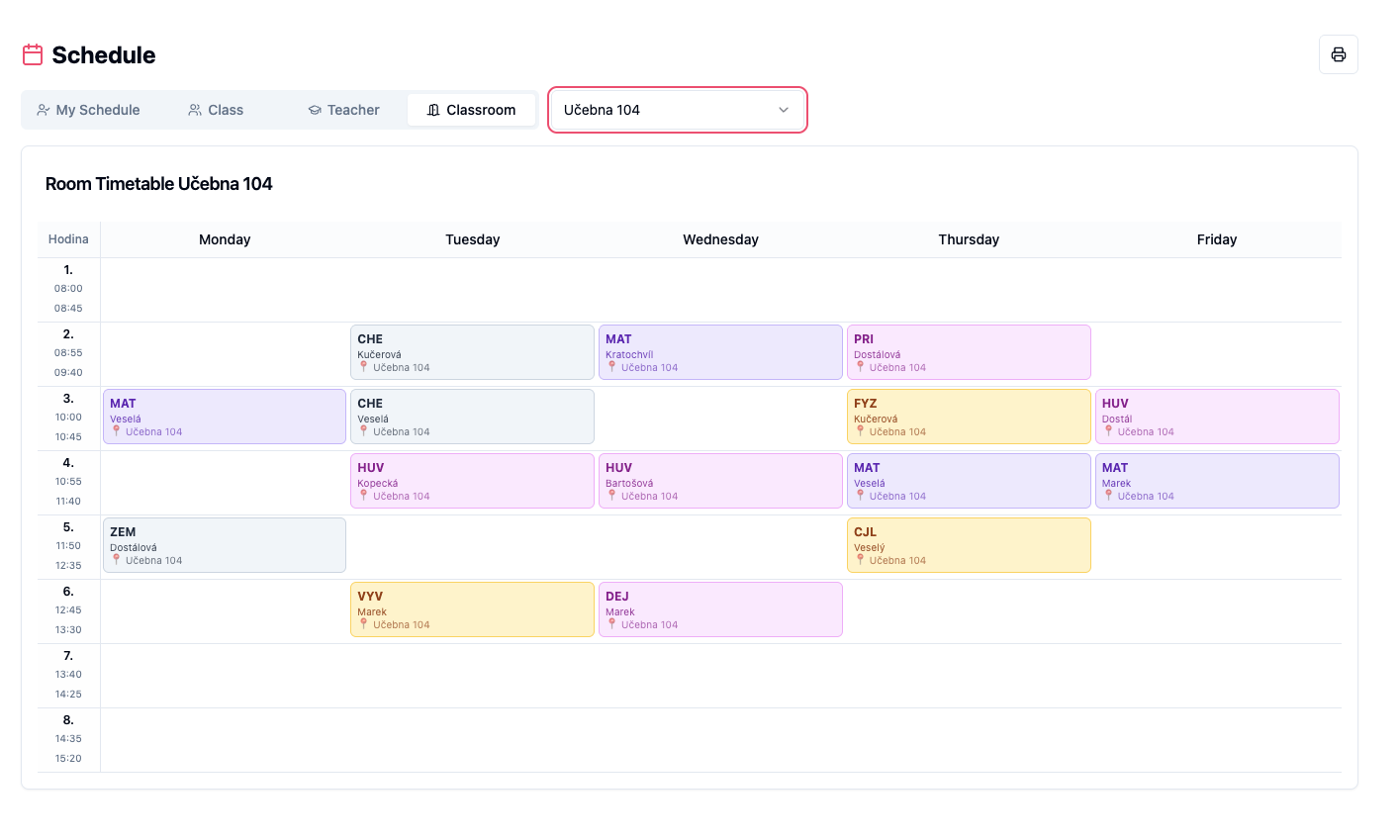Click period 1 time label 08:00
This screenshot has width=1400, height=840.
click(68, 289)
